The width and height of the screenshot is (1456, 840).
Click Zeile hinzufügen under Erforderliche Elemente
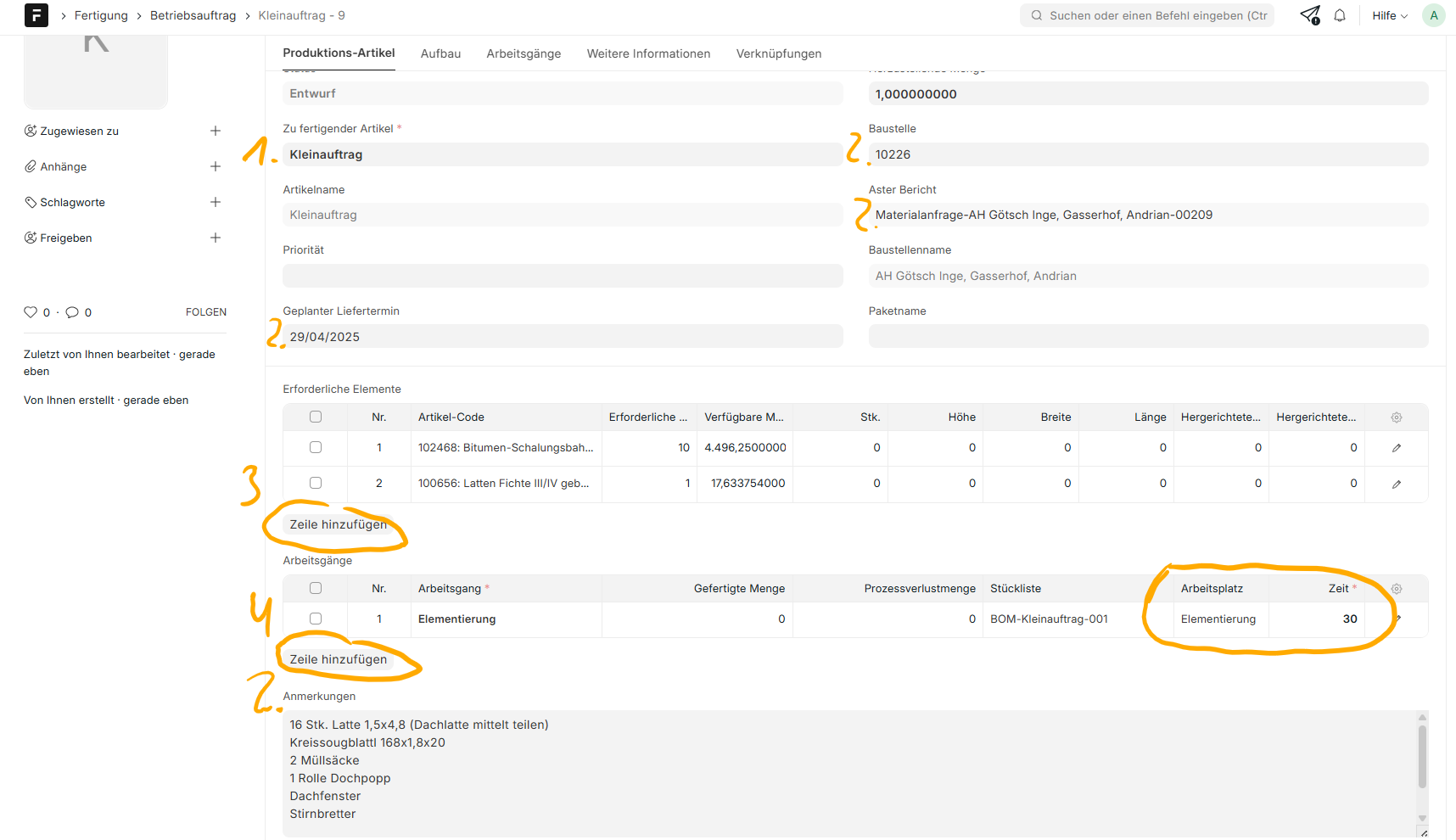(x=338, y=524)
